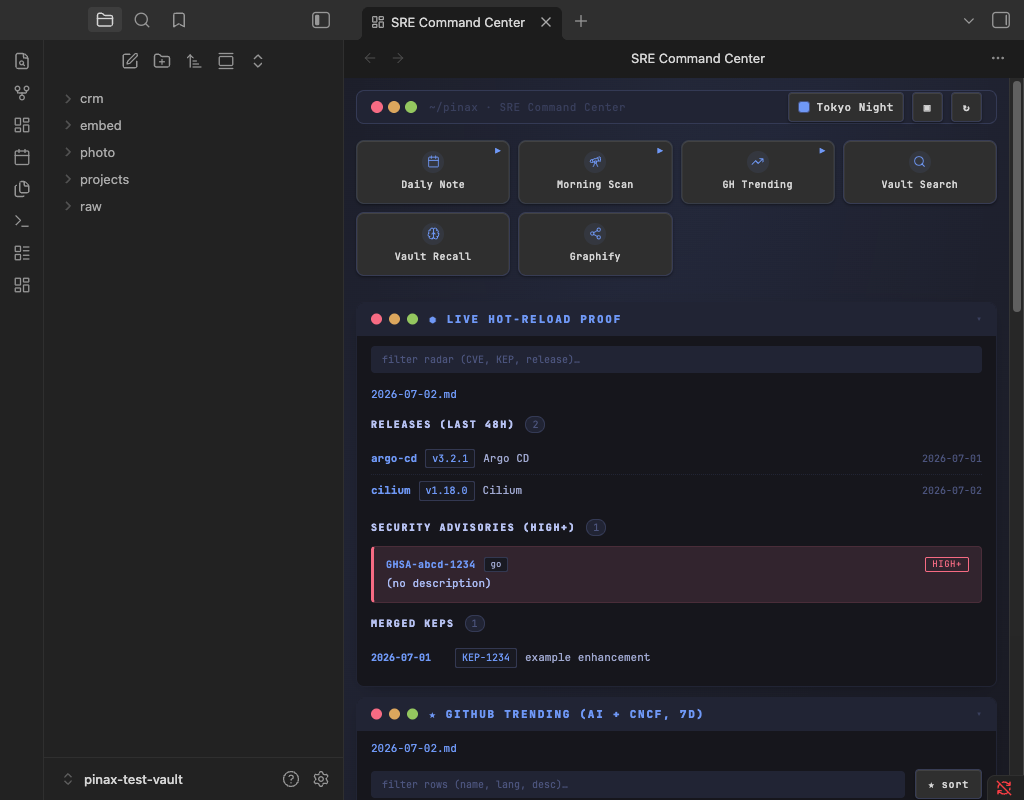This screenshot has height=800, width=1024.
Task: Run the Morning Scan card
Action: [595, 172]
